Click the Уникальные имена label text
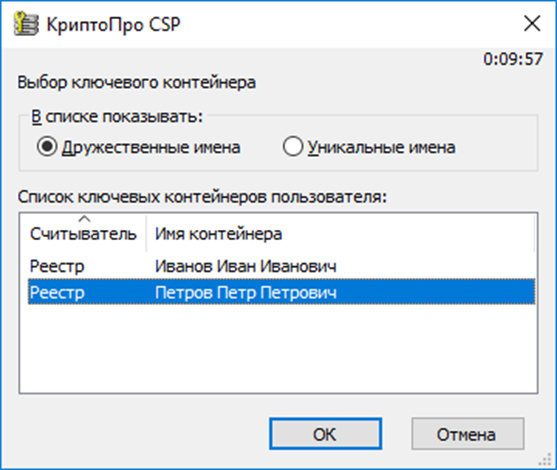Image resolution: width=557 pixels, height=470 pixels. pyautogui.click(x=381, y=147)
